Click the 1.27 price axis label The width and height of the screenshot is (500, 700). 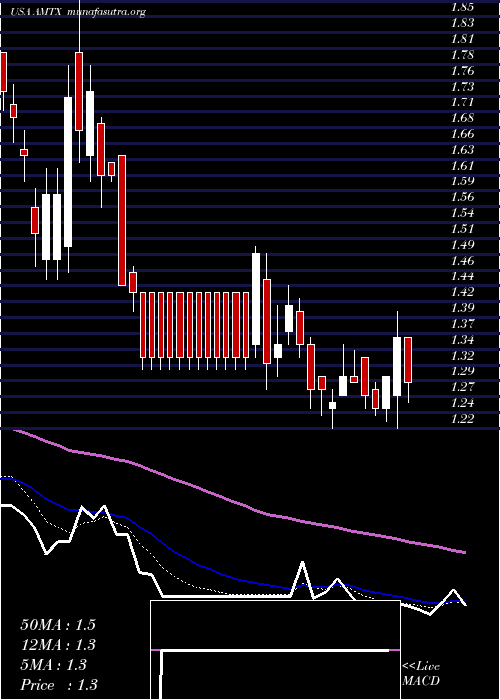[462, 387]
